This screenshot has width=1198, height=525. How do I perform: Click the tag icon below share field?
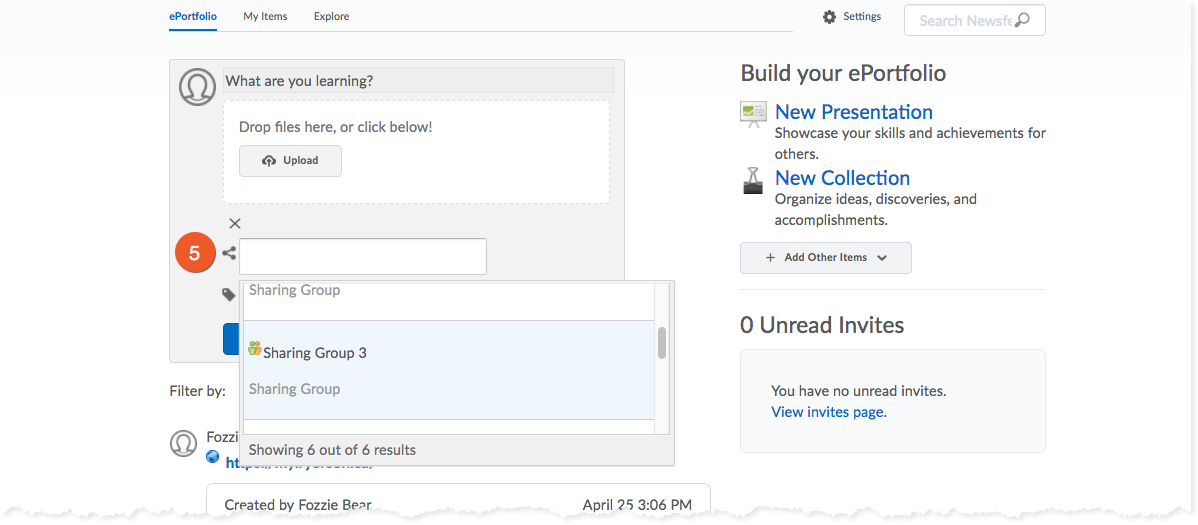(229, 294)
